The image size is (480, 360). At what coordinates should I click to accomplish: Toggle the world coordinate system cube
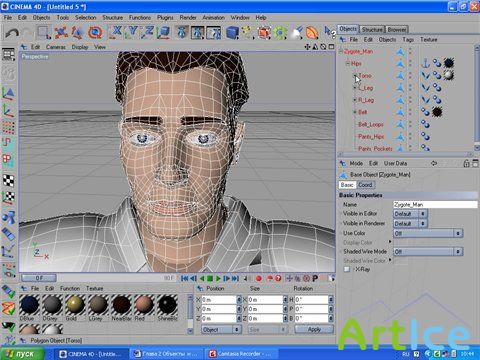[x=164, y=32]
